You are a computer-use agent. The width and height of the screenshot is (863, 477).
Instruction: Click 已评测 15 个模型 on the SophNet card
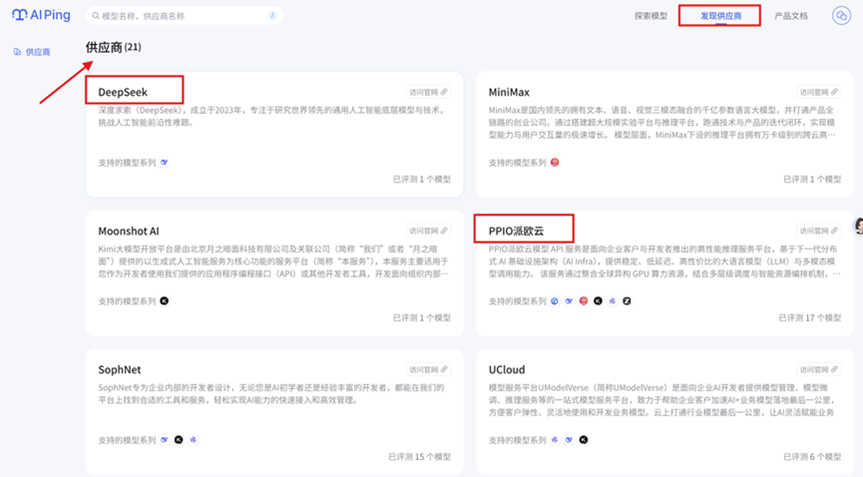419,457
